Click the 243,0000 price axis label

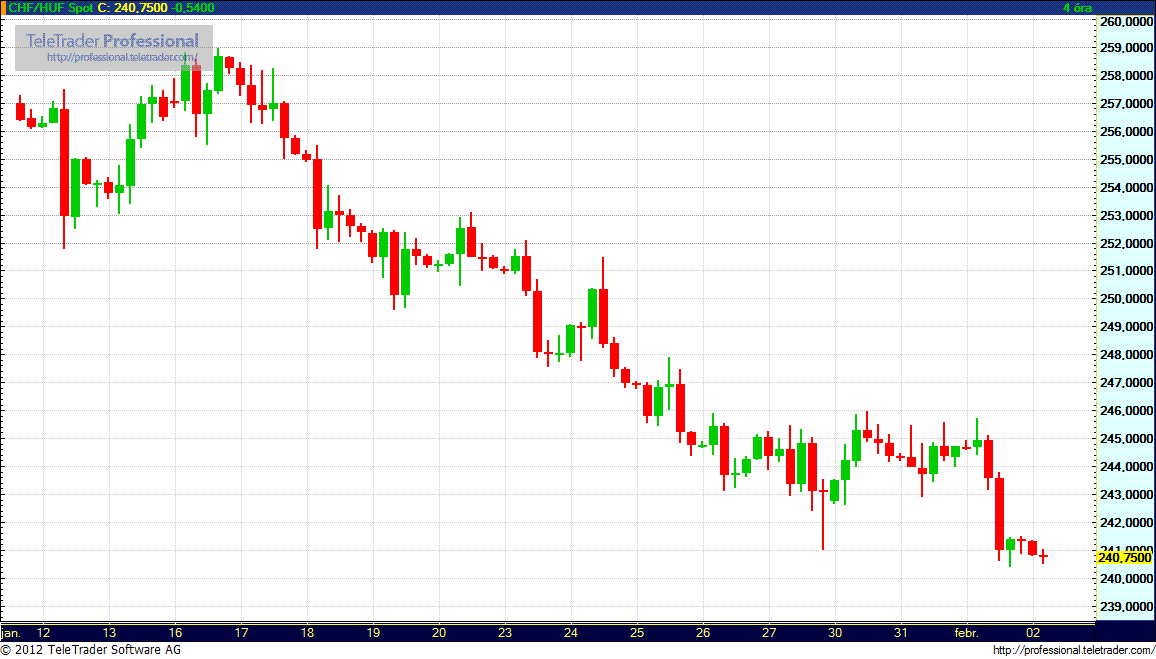1127,495
